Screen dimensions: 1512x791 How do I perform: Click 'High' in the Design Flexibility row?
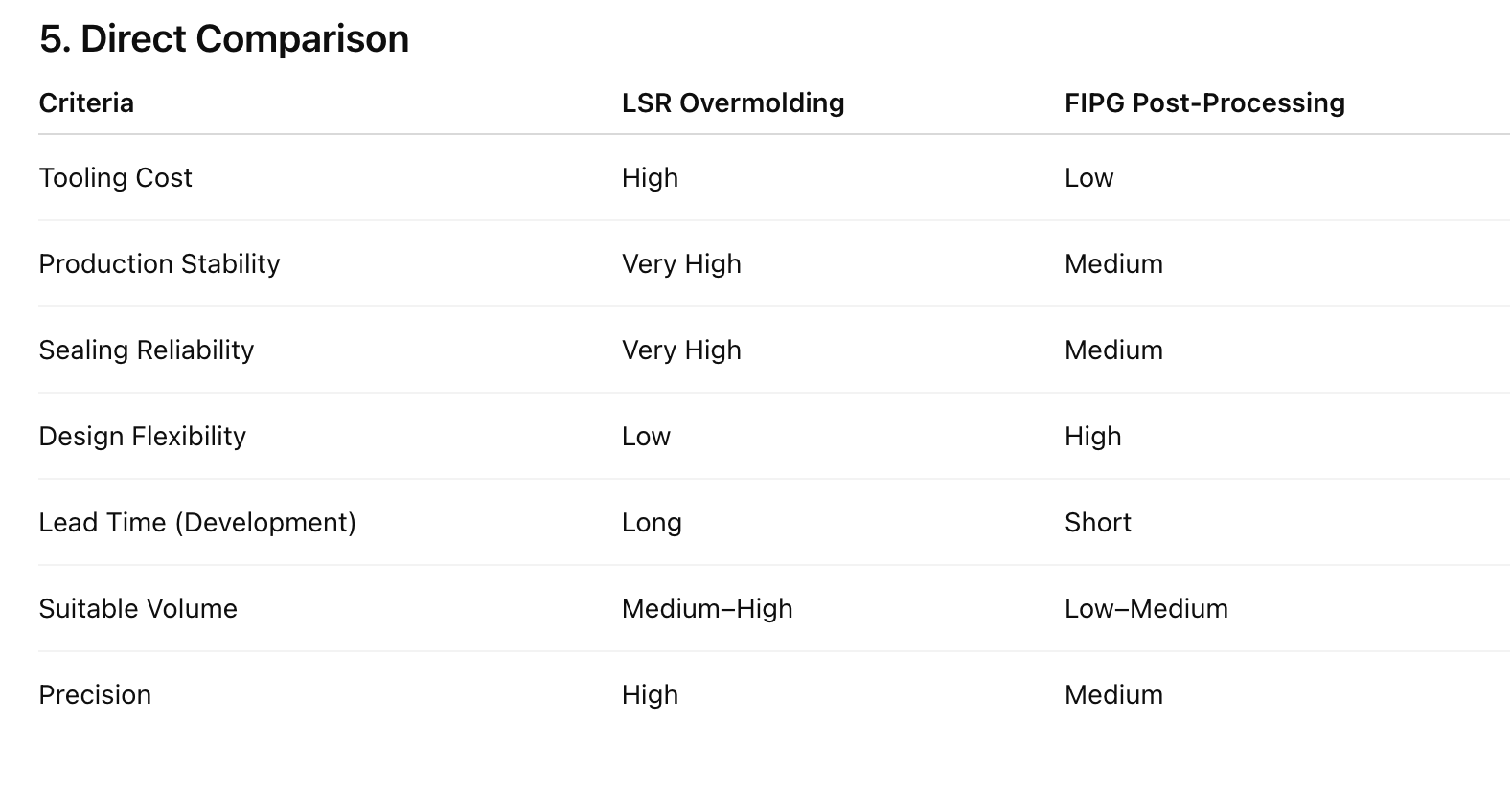1092,437
